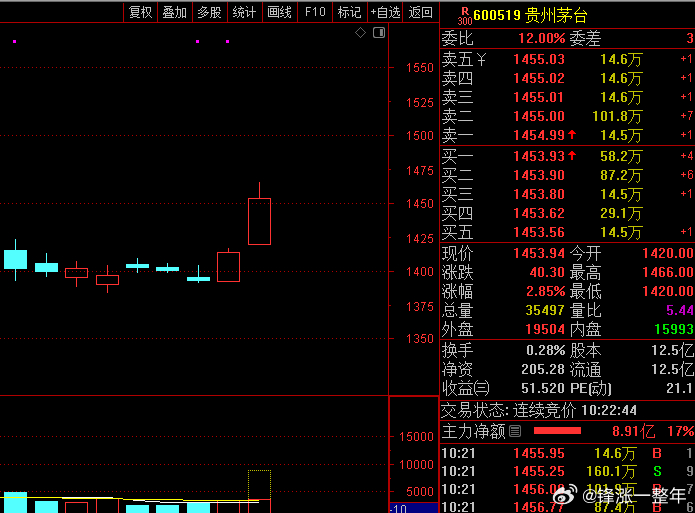The width and height of the screenshot is (695, 513).
Task: Click the 今开 value 1420.00
Action: coord(668,253)
